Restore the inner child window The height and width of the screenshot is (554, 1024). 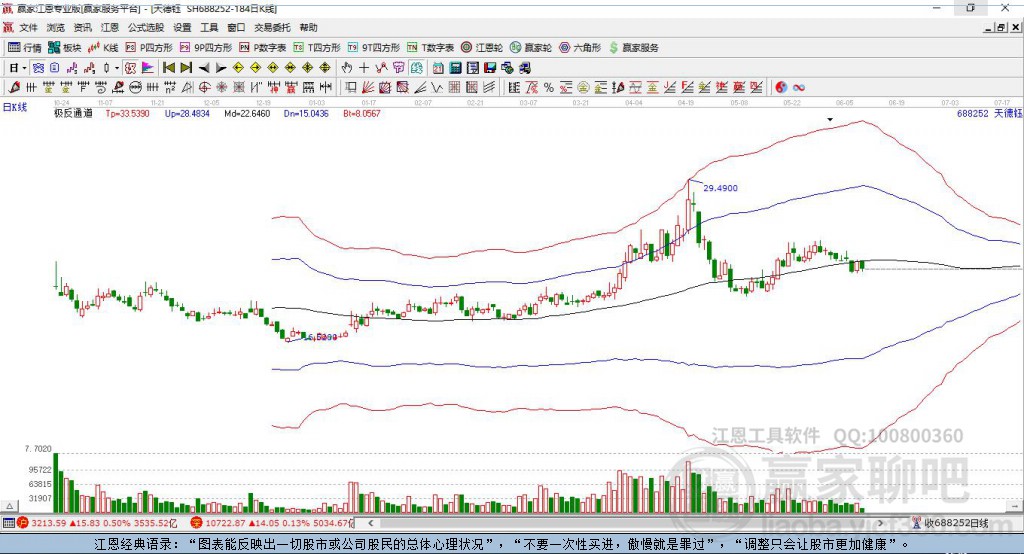click(x=1001, y=27)
